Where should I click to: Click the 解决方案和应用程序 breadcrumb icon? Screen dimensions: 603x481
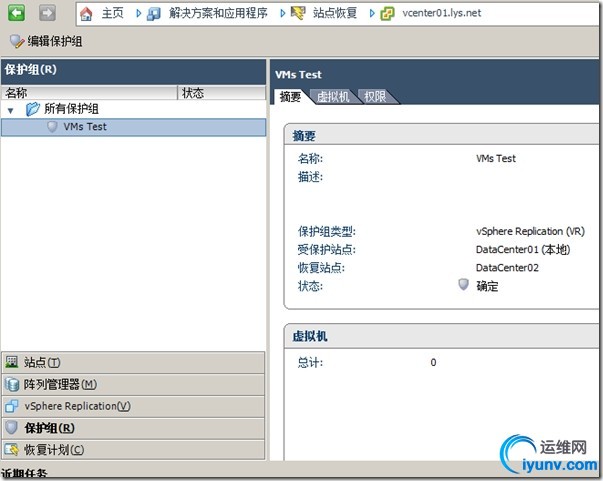154,14
